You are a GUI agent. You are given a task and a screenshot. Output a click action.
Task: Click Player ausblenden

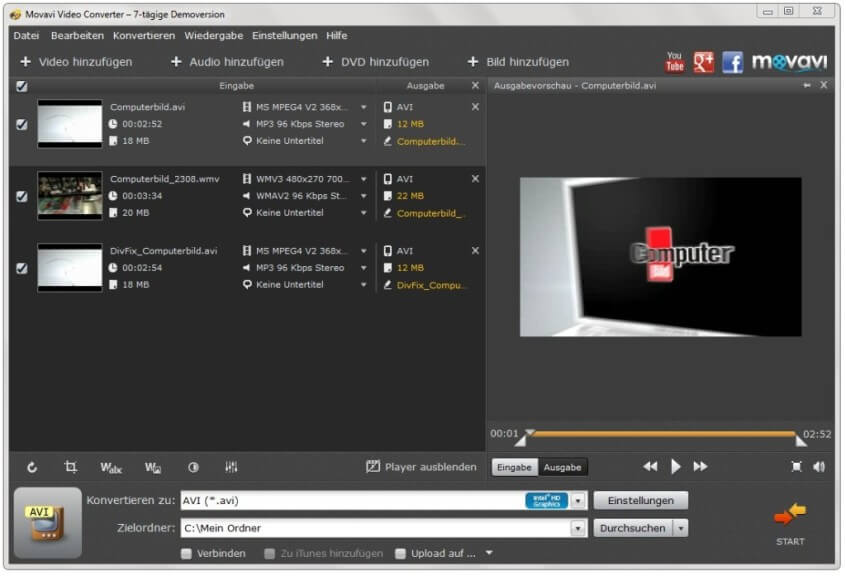(421, 467)
